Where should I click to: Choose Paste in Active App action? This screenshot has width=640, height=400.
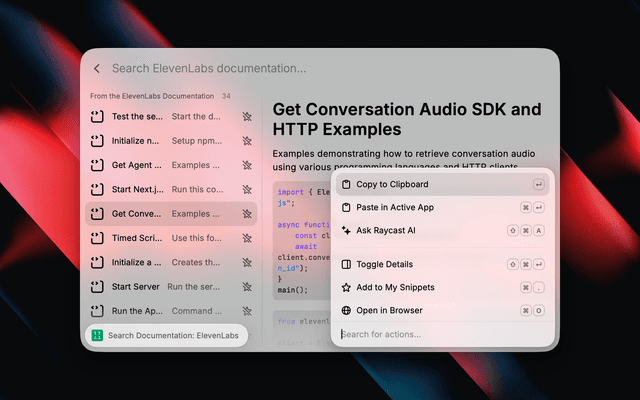[x=442, y=207]
